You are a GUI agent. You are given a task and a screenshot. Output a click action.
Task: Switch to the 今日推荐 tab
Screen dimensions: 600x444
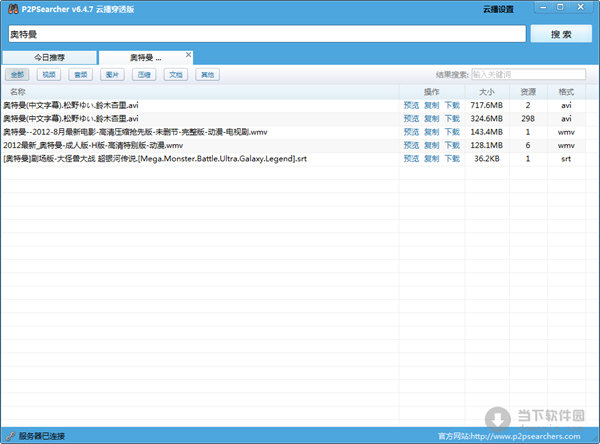[x=49, y=57]
